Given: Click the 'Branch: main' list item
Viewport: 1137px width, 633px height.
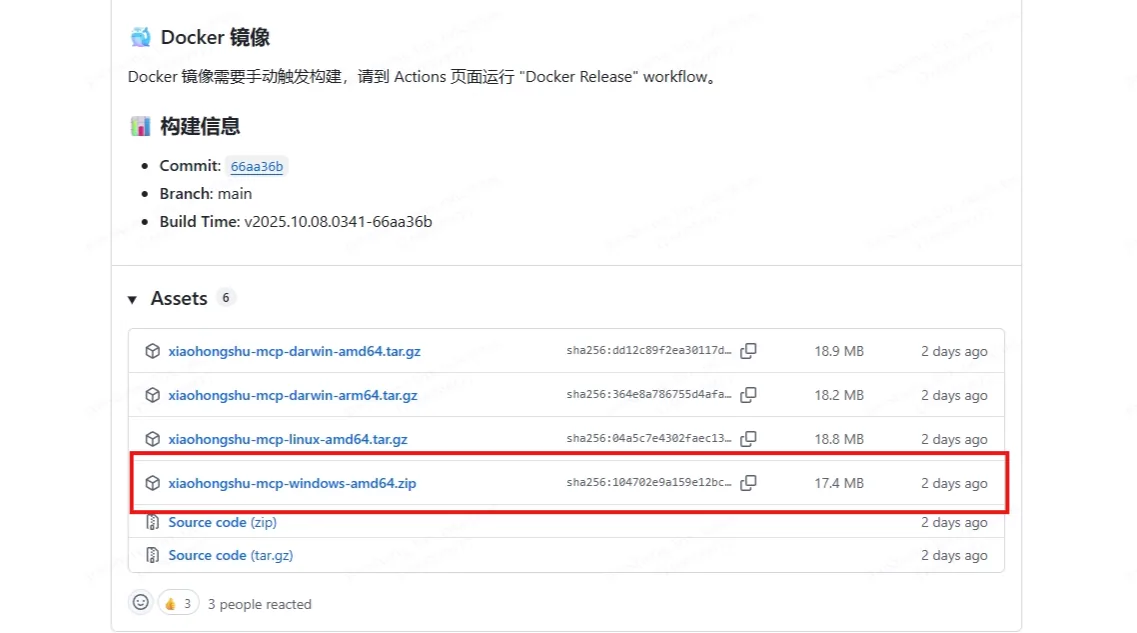Looking at the screenshot, I should coord(206,194).
